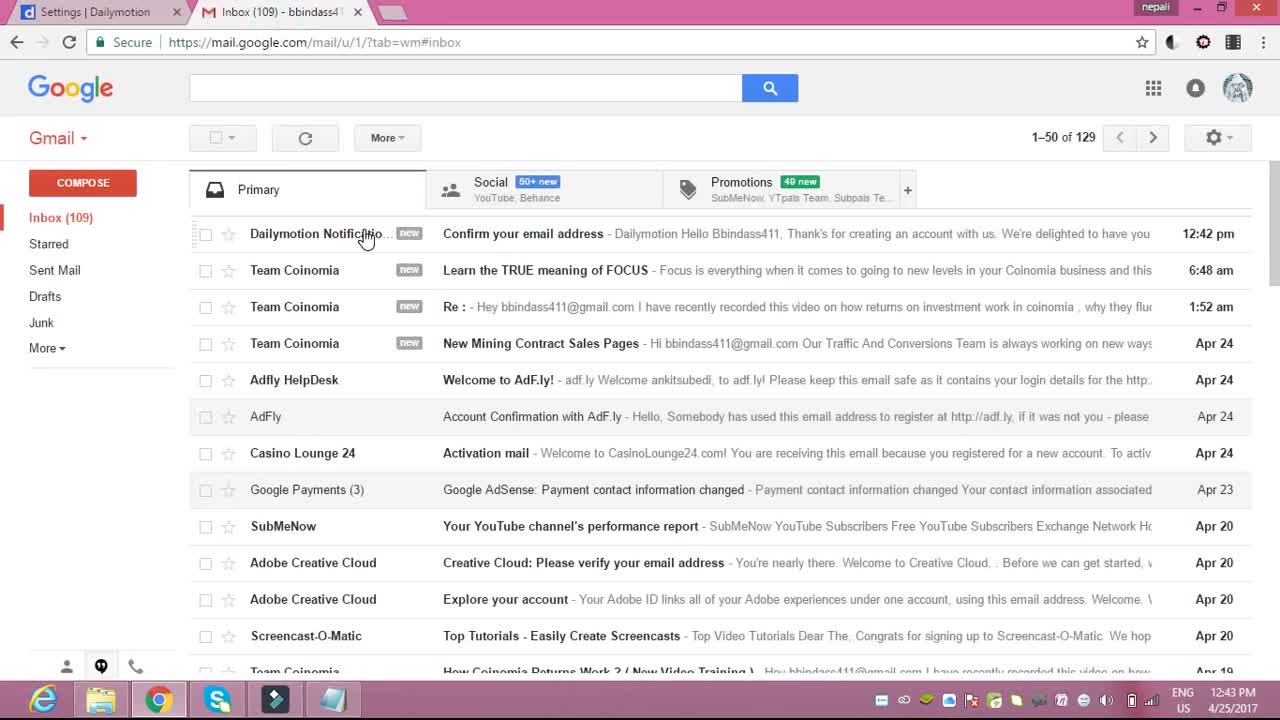Star the Screencast-O-Matic email
The width and height of the screenshot is (1280, 720).
[x=228, y=636]
